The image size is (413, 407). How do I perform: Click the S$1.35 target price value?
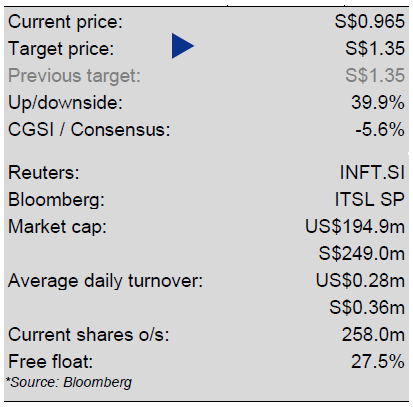(375, 48)
